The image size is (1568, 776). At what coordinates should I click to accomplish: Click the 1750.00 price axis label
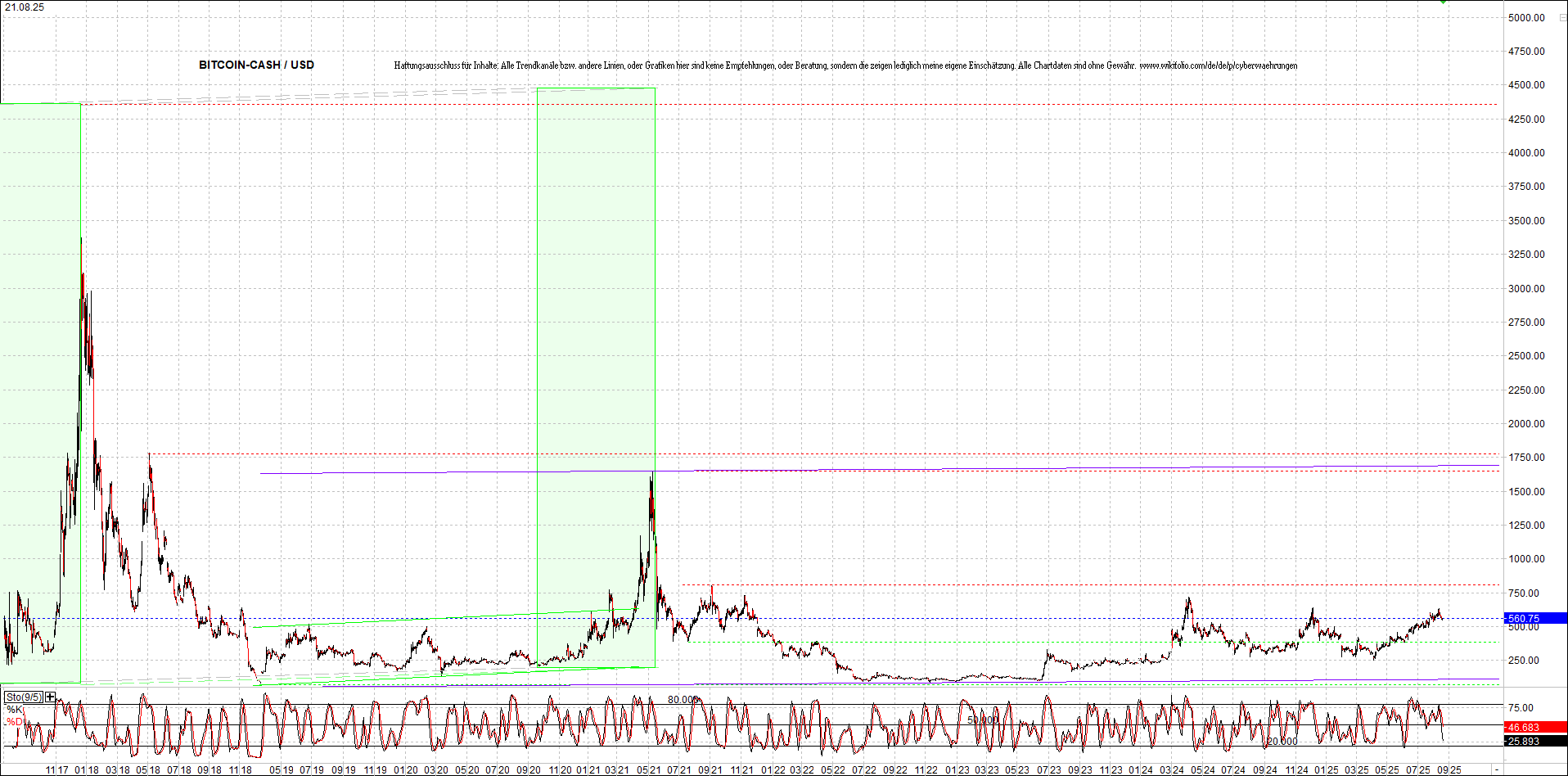(1526, 458)
